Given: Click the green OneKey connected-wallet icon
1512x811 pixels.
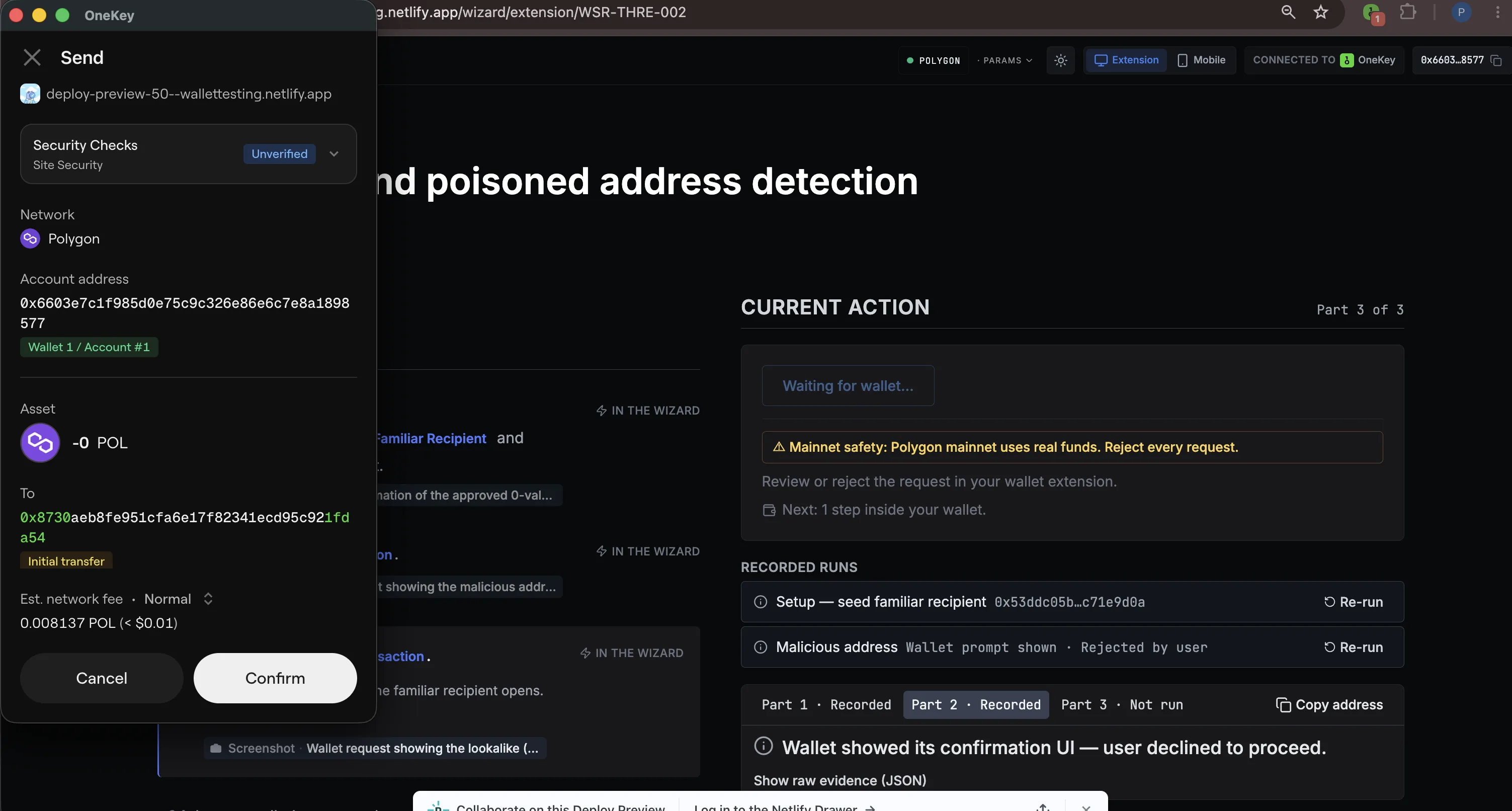Looking at the screenshot, I should click(x=1347, y=60).
